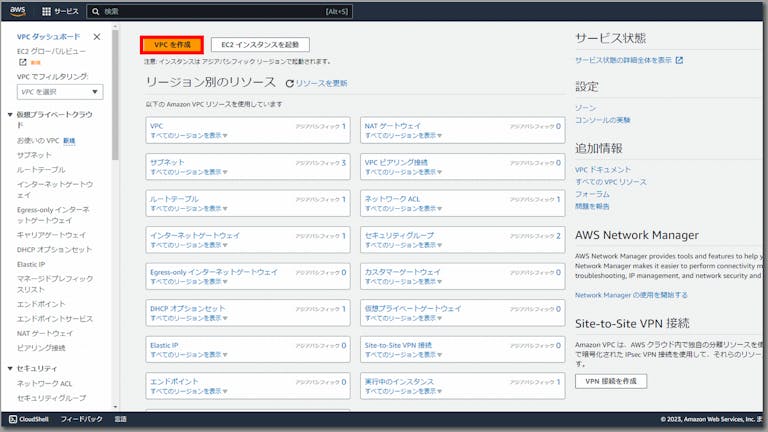The width and height of the screenshot is (768, 432).
Task: Click sidebar scrollbar down arrow
Action: 115,407
